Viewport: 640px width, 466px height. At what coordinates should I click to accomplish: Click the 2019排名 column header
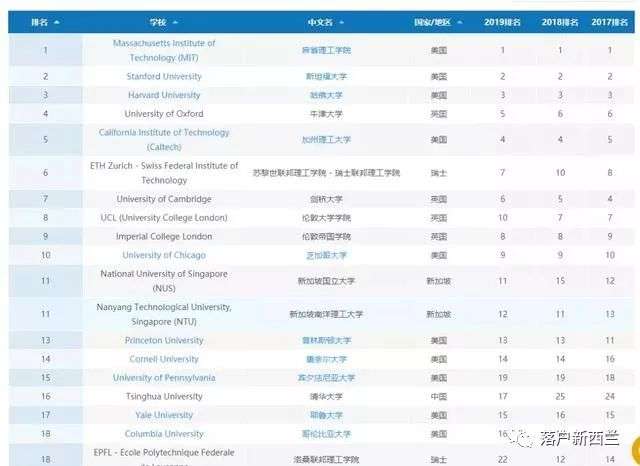(502, 22)
